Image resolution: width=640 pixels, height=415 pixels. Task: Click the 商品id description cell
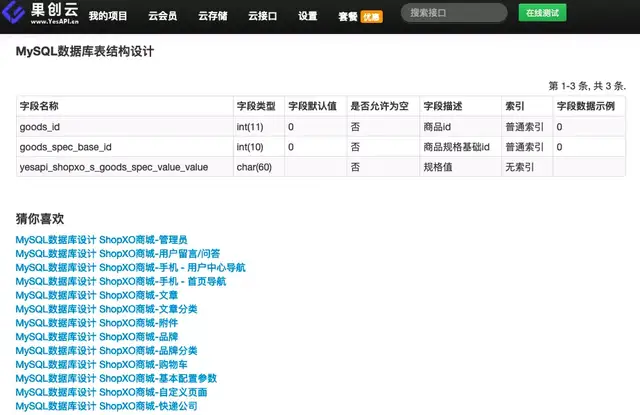(460, 127)
